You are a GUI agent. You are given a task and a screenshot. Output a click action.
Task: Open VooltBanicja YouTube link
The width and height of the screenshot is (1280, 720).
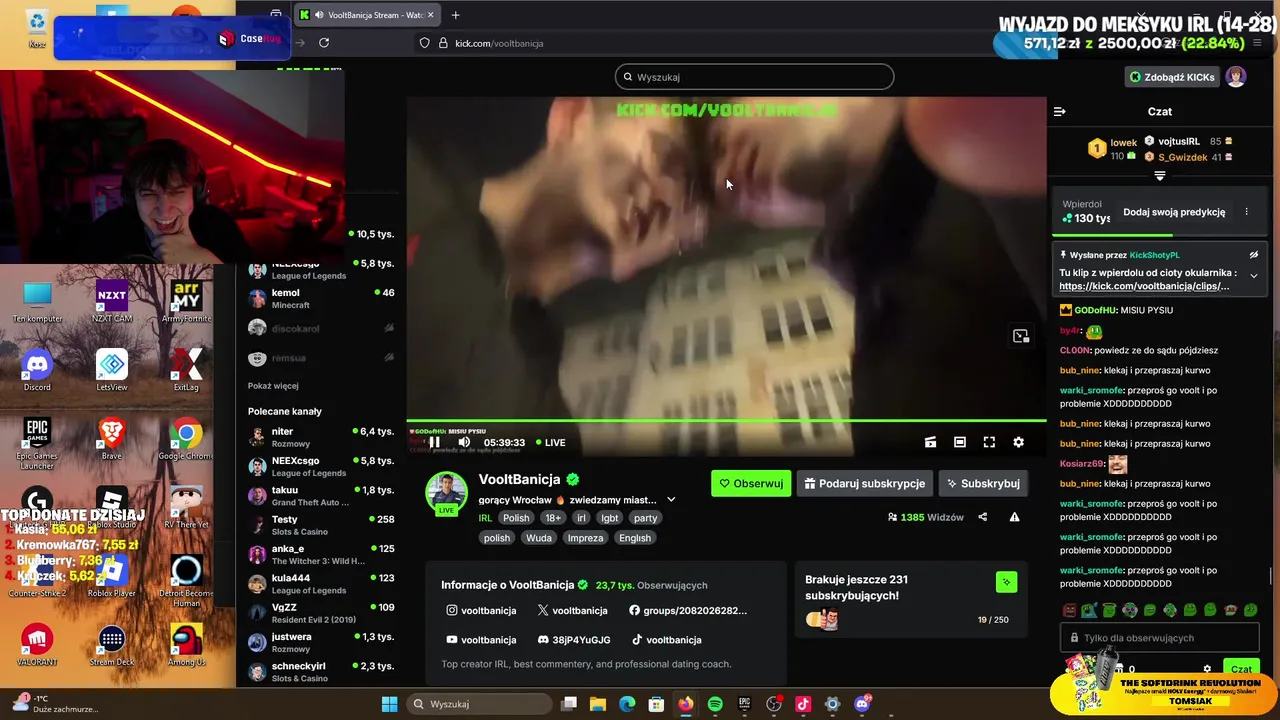[481, 640]
